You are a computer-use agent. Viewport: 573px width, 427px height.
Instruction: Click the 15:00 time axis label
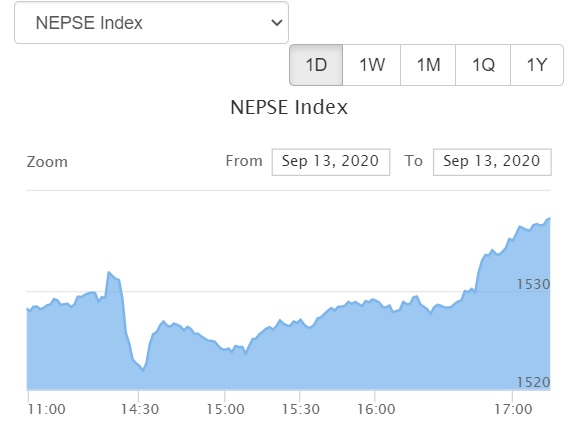(225, 409)
